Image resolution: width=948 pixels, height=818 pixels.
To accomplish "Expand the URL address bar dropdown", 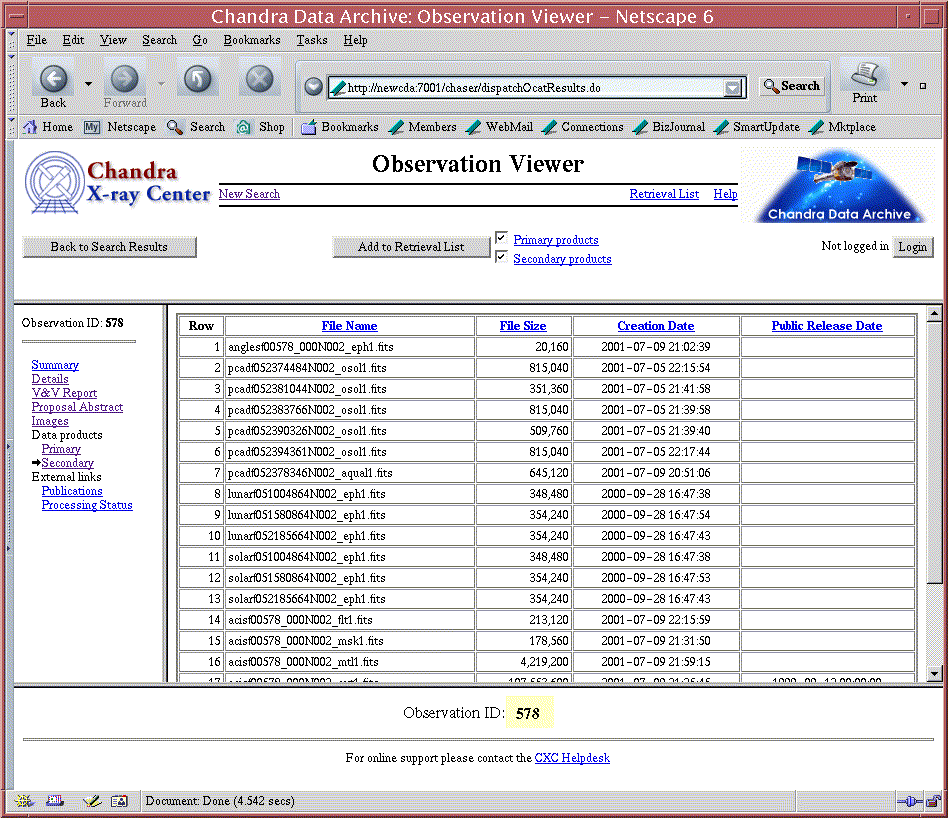I will click(734, 88).
